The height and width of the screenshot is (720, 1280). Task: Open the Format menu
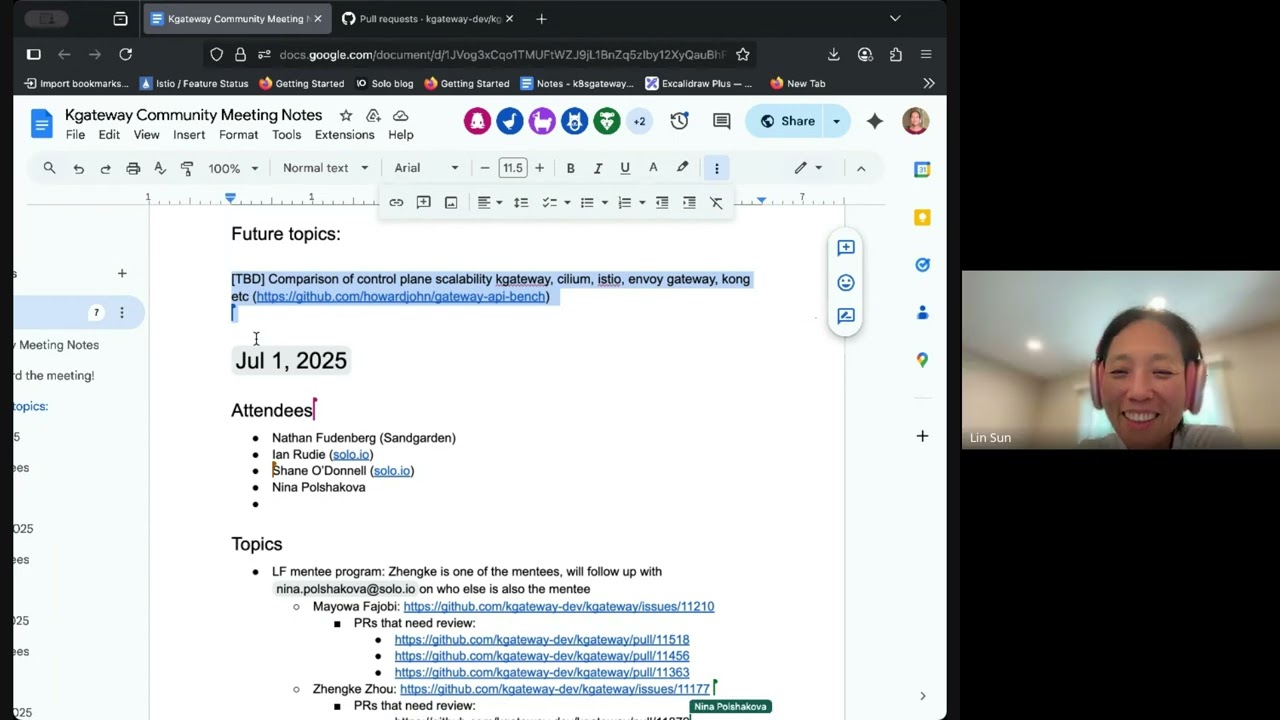[238, 135]
